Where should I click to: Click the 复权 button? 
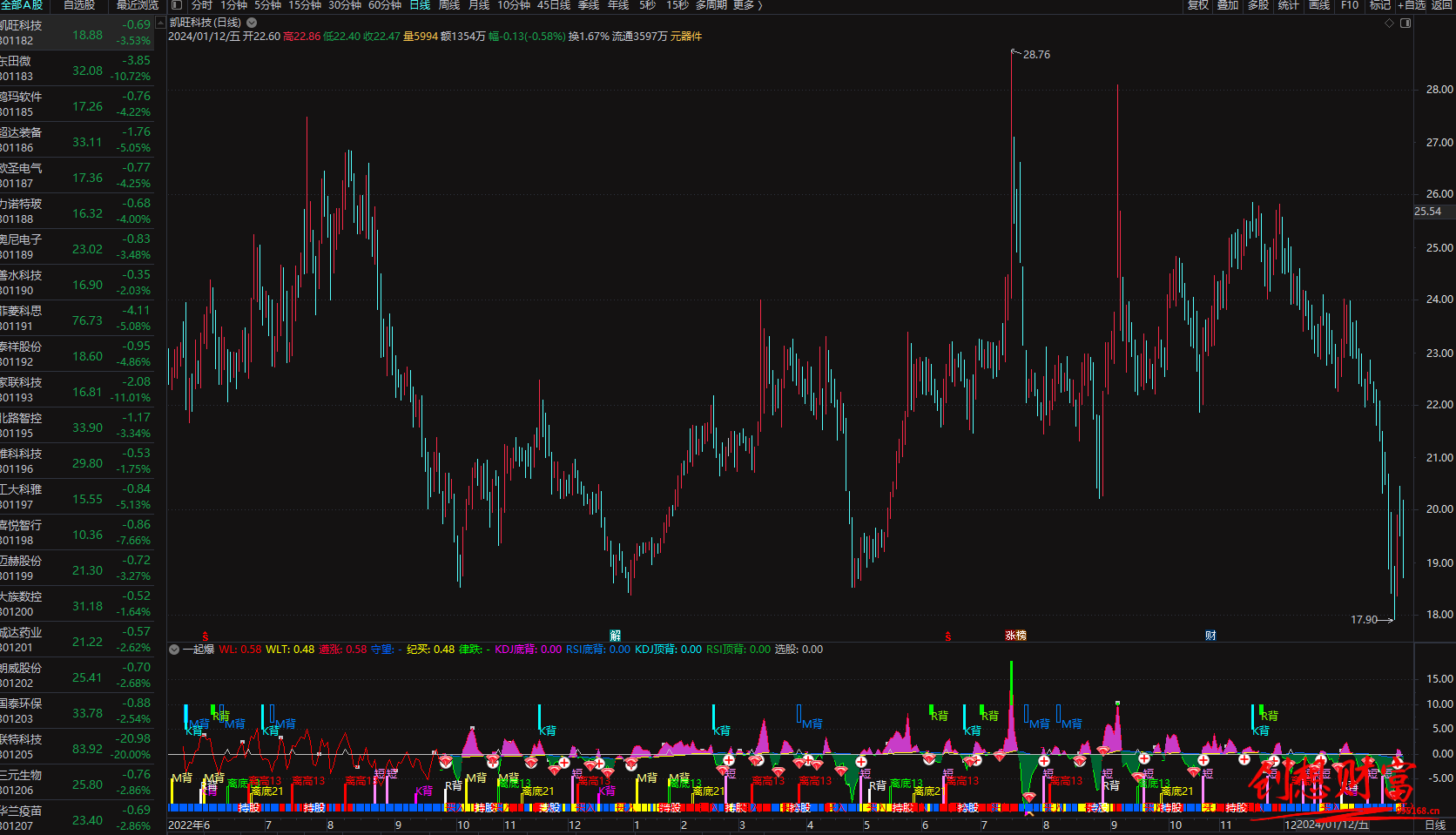pos(1198,5)
